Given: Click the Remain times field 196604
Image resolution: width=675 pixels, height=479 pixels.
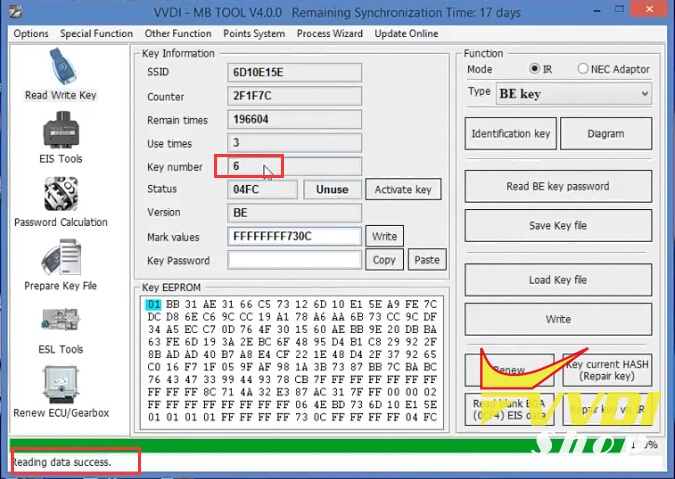Looking at the screenshot, I should pos(294,119).
